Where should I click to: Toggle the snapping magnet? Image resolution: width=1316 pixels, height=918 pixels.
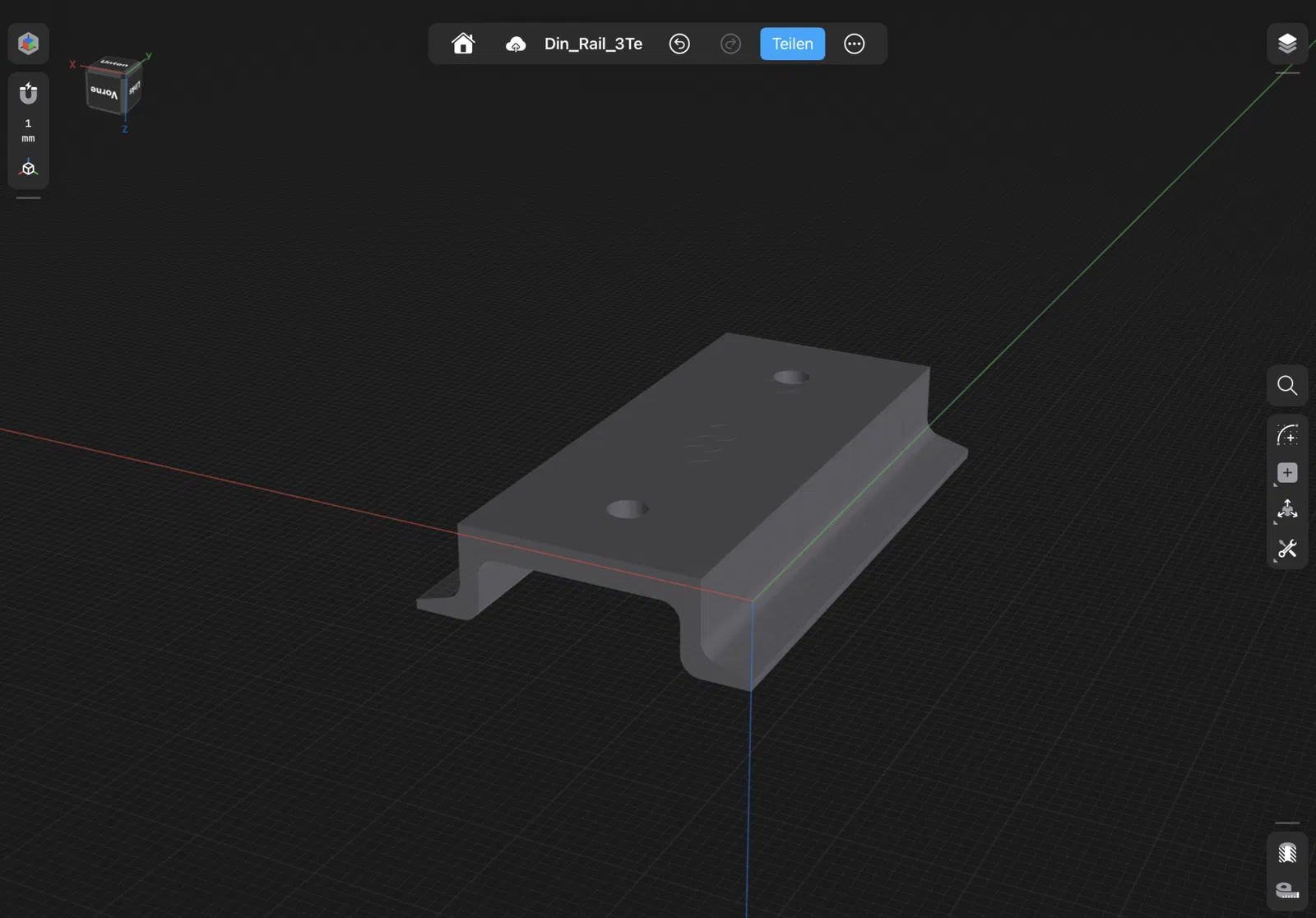pos(28,93)
